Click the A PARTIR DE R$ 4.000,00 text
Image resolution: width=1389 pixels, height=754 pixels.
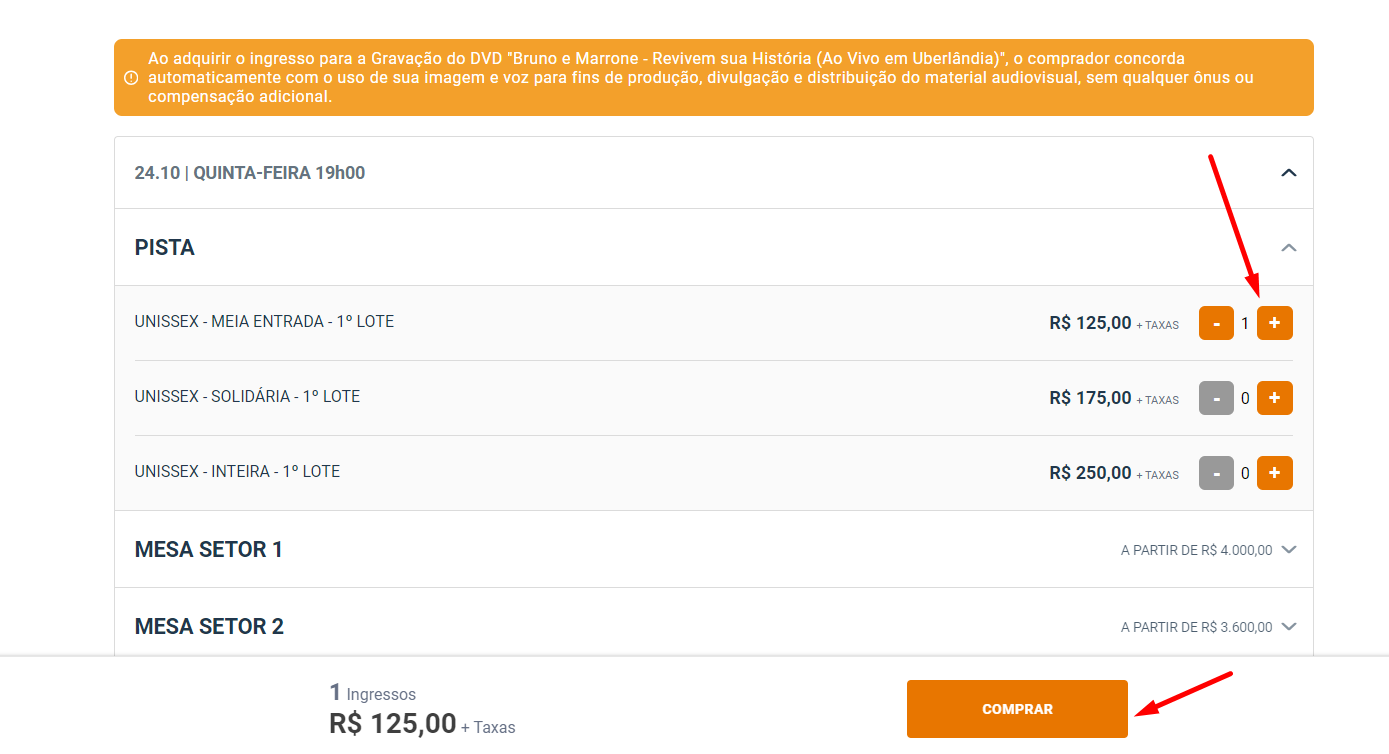tap(1196, 550)
